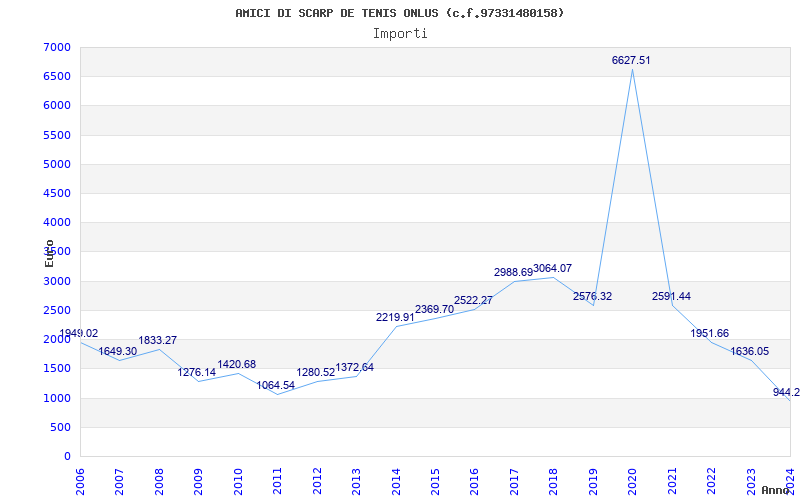Viewport: 800px width, 500px height.
Task: Select the 1949.02 data label
Action: click(79, 334)
